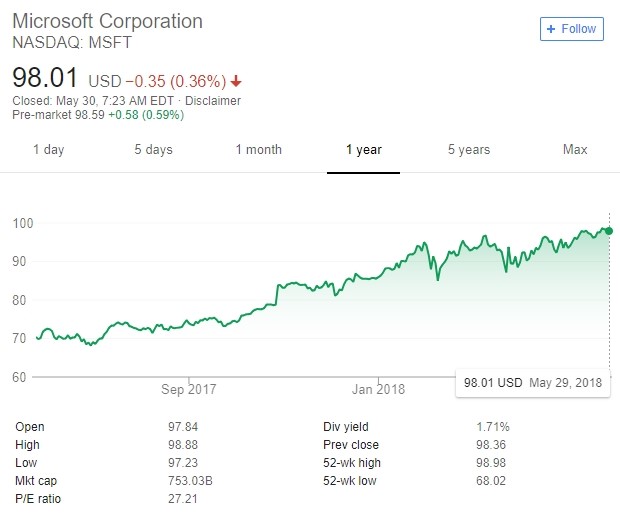
Task: Click the Follow button
Action: pos(571,29)
